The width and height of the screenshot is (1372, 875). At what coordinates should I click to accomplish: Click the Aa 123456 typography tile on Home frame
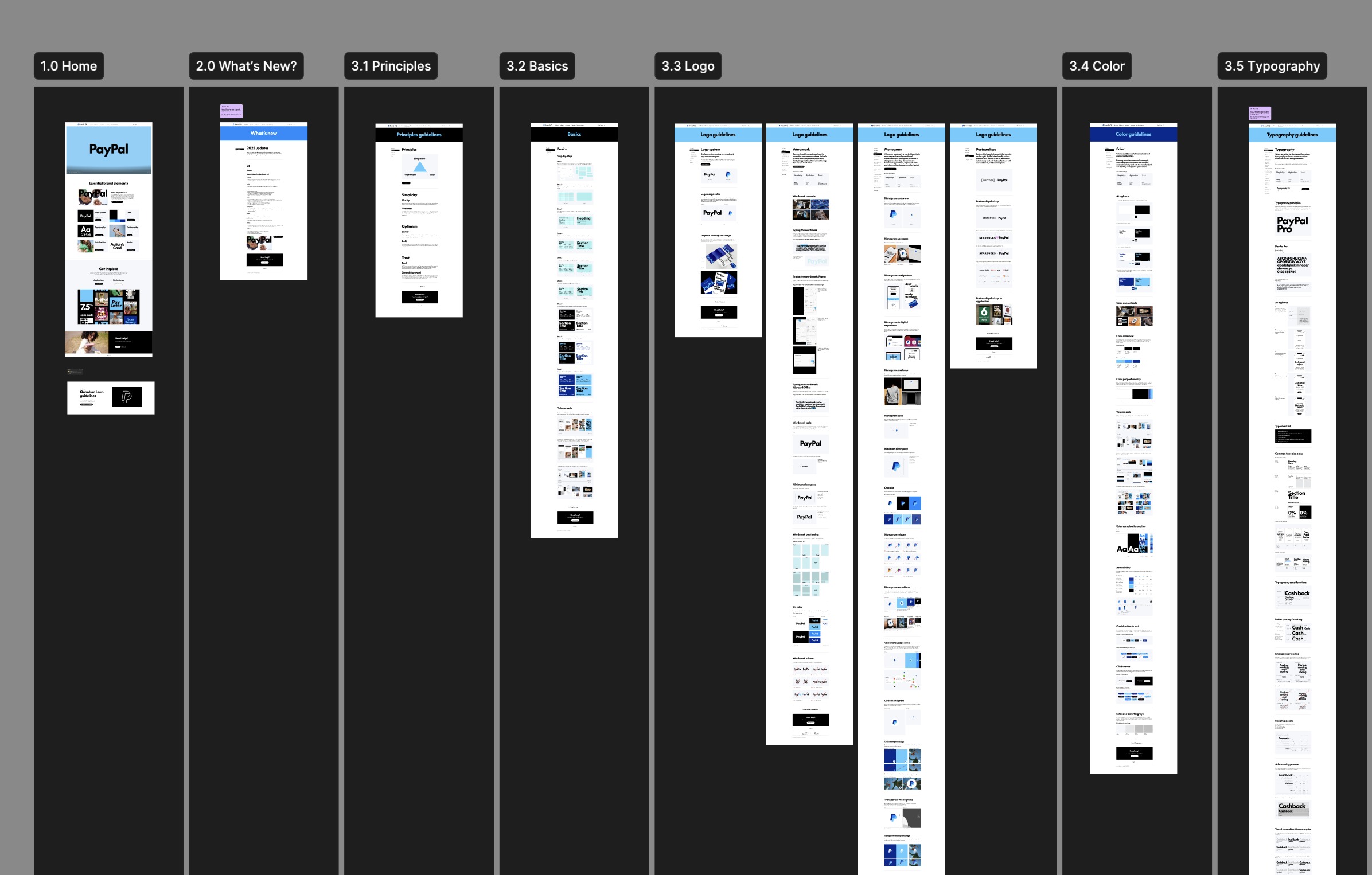(x=85, y=231)
